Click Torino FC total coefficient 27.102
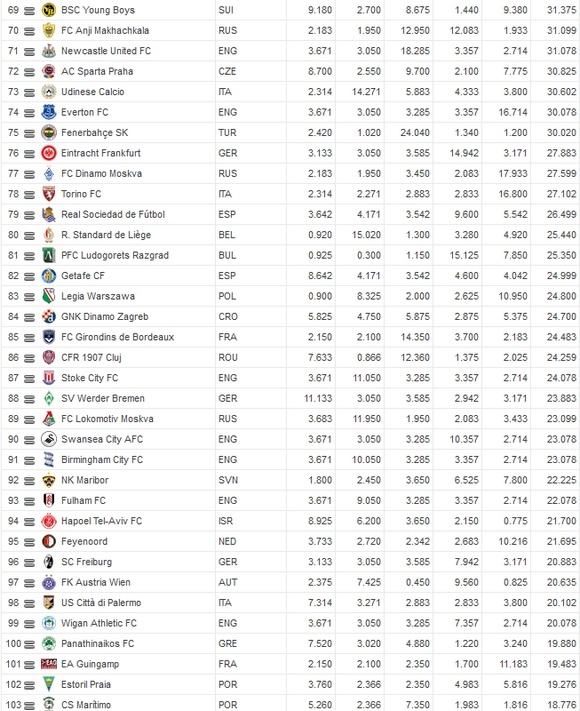This screenshot has height=711, width=580. coord(561,194)
